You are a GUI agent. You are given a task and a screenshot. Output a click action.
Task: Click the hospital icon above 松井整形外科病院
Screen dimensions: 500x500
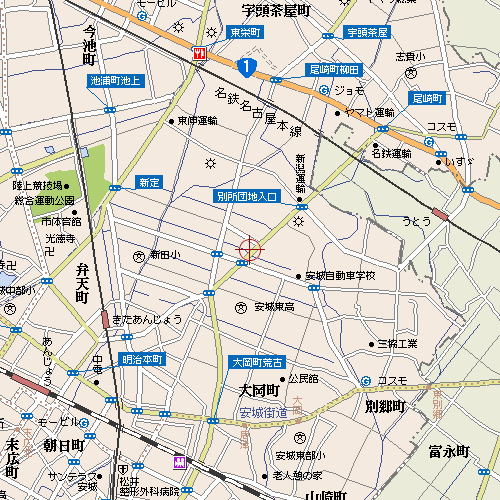[x=123, y=470]
